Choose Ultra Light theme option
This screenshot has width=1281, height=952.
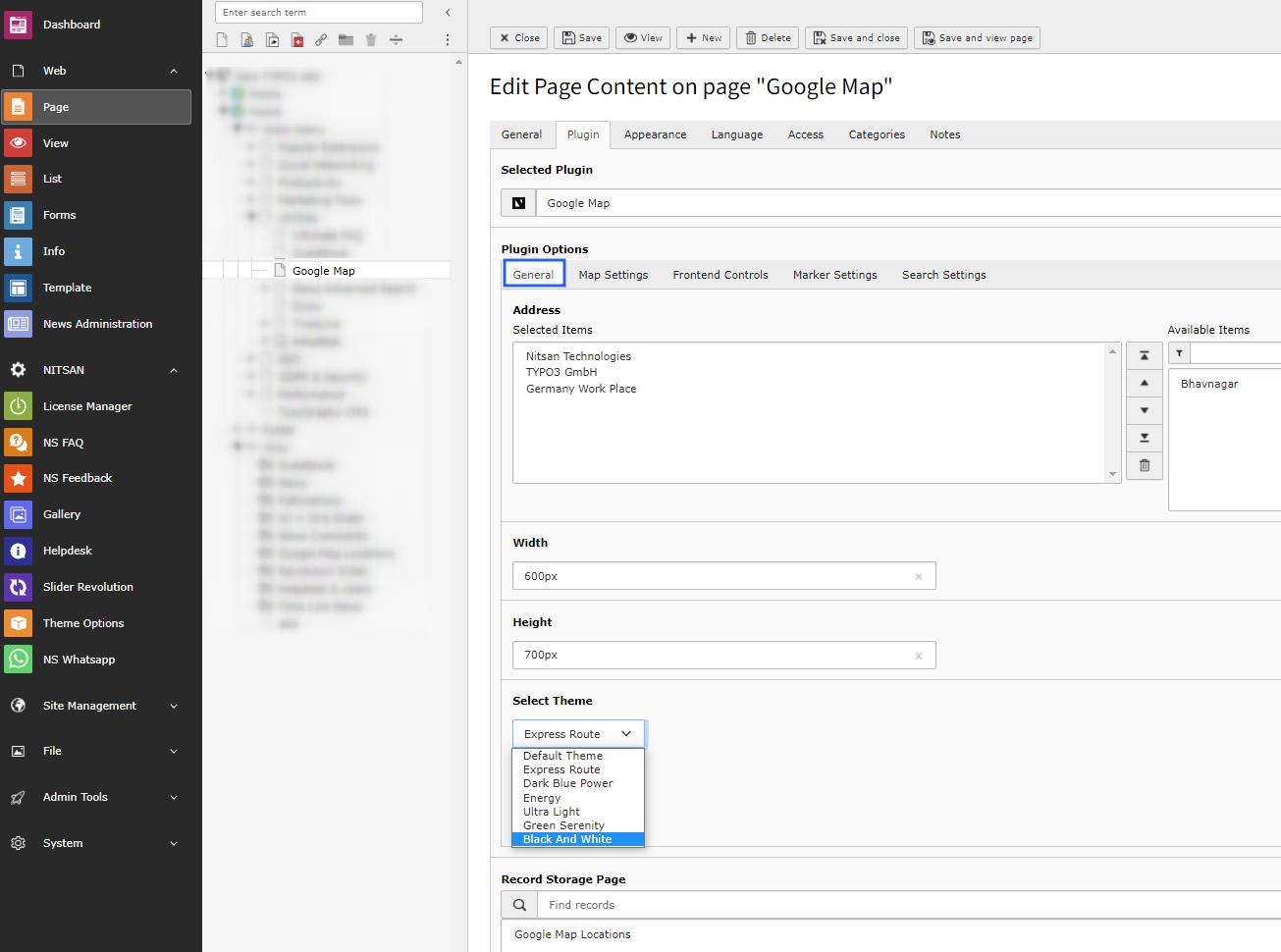click(578, 812)
